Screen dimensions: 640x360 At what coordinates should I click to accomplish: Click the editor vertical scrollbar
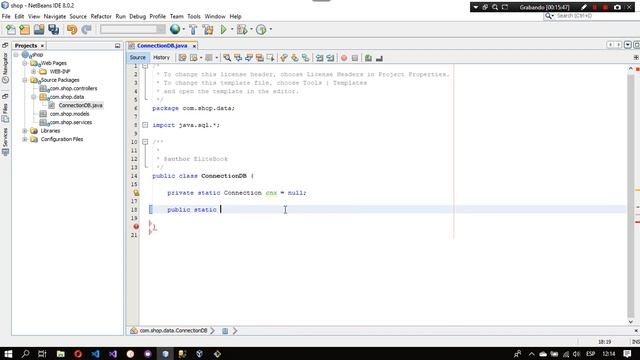pos(631,195)
